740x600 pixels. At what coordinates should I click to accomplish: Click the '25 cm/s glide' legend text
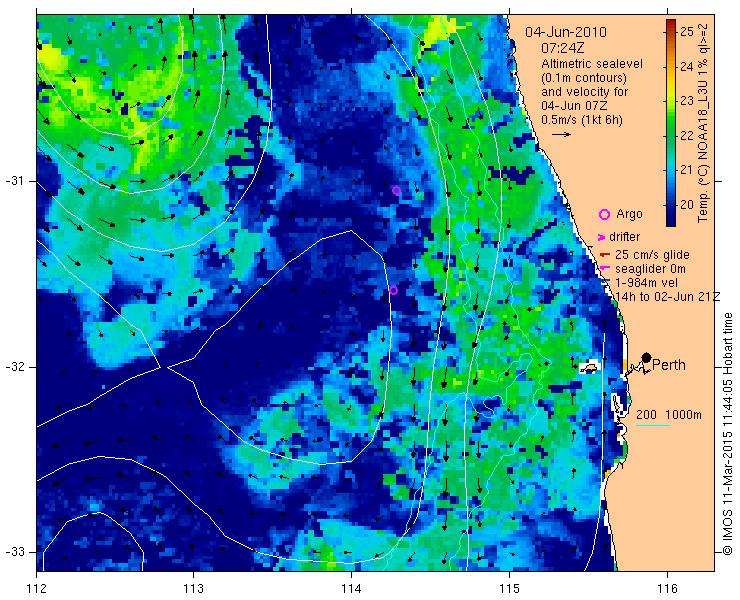652,255
